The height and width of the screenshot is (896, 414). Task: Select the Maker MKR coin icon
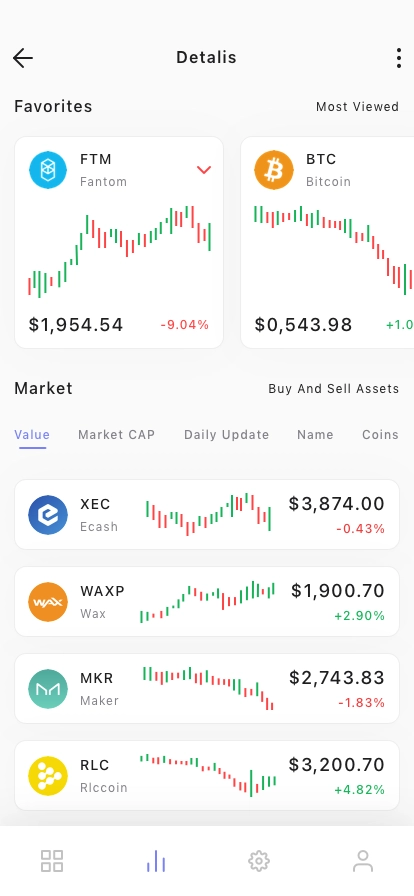pyautogui.click(x=48, y=689)
